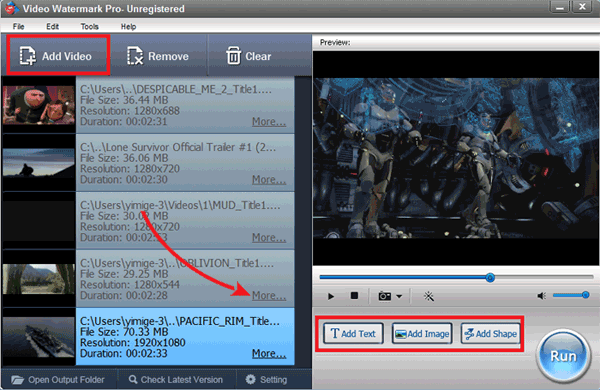Select the Despicable Me 2 thumbnail
The image size is (600, 390).
coord(39,105)
